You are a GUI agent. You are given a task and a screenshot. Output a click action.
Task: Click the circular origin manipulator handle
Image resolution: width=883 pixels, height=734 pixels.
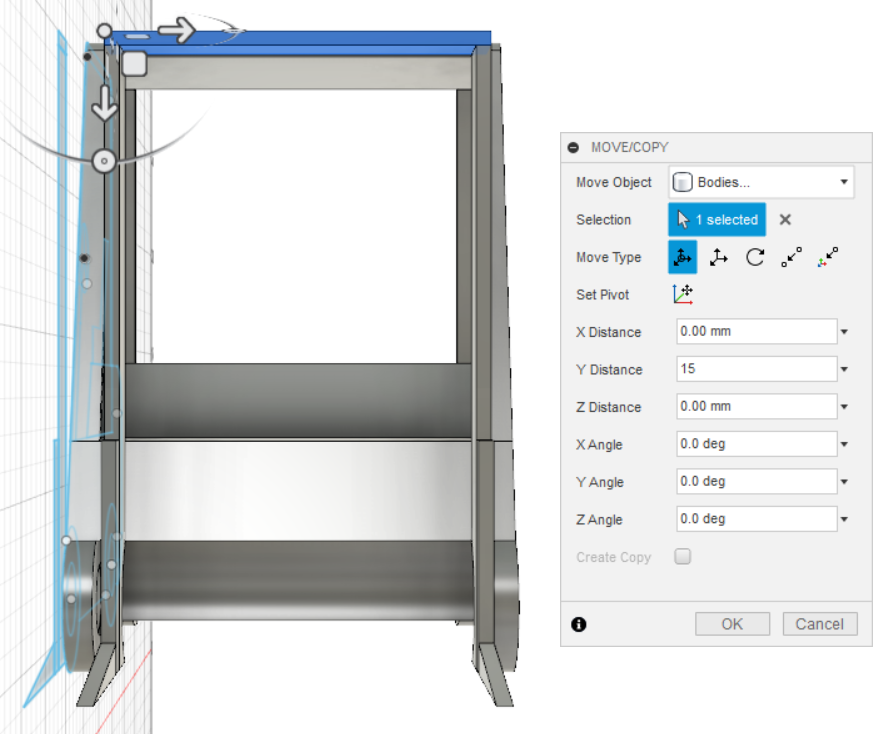[104, 30]
